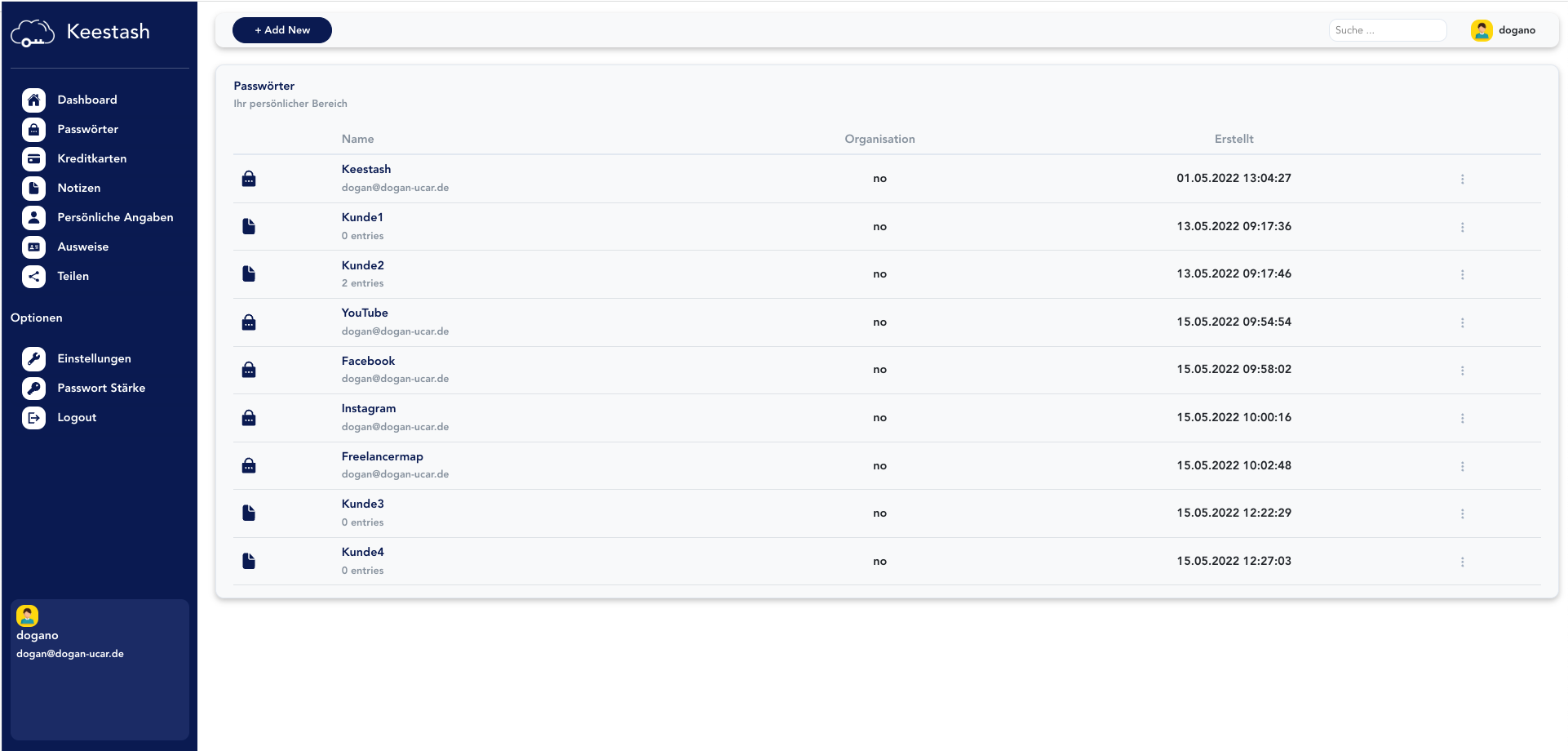Open options menu for Kunde4 row
1568x751 pixels.
[x=1462, y=562]
